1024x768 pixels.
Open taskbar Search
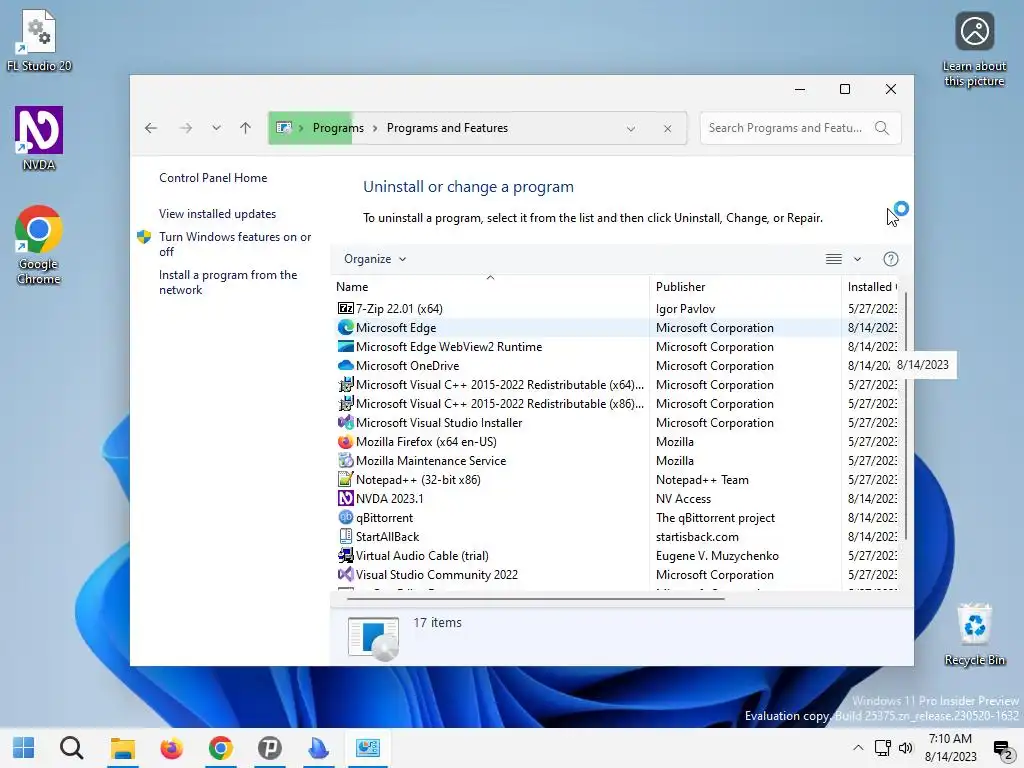(x=72, y=748)
